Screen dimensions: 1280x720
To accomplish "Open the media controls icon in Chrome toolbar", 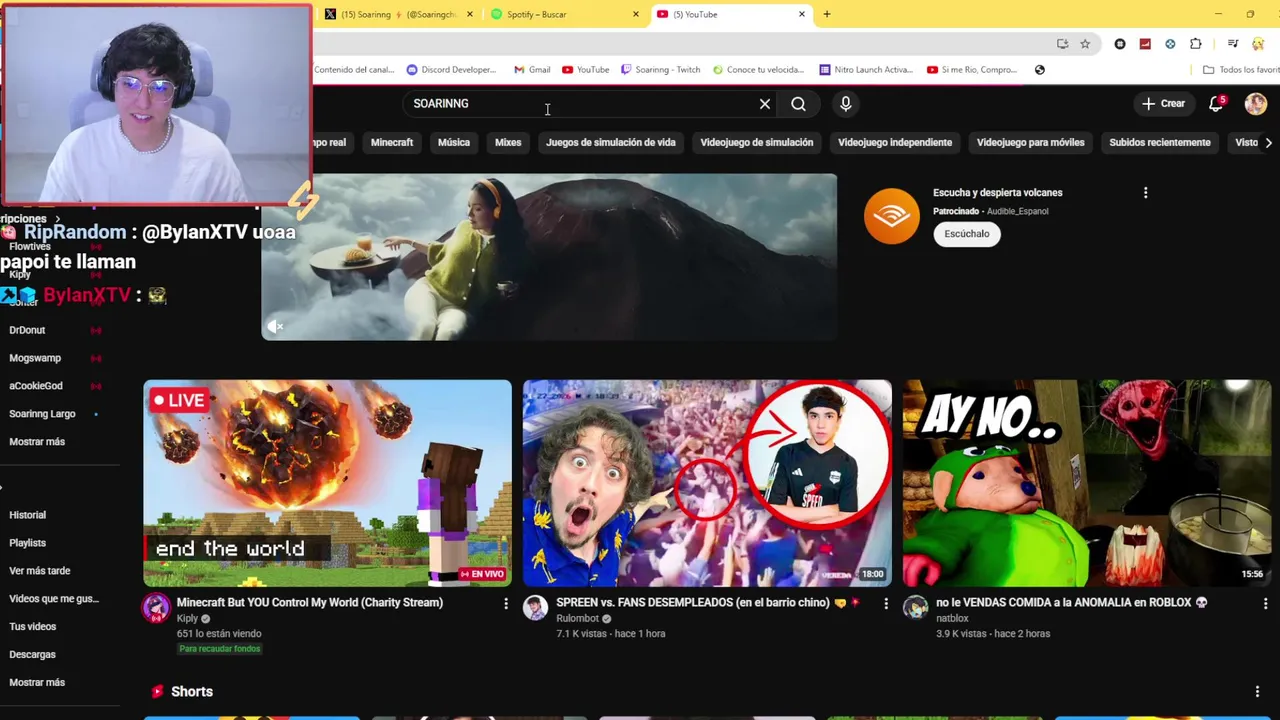I will [1233, 44].
